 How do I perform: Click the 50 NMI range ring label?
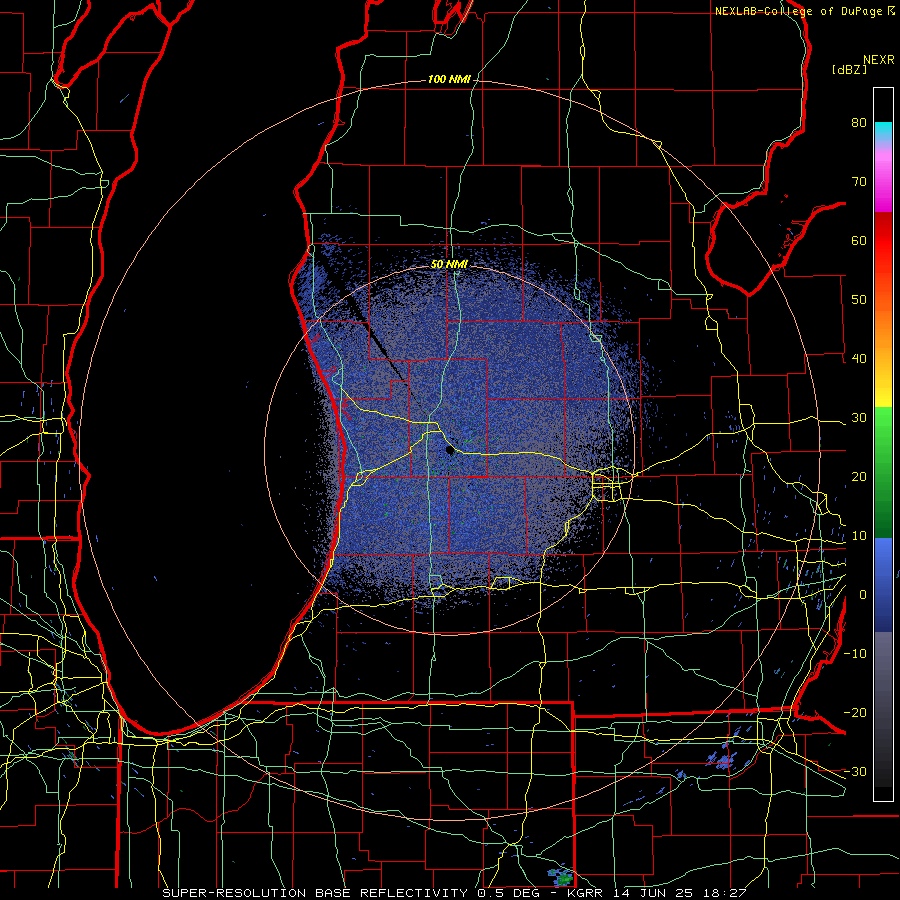(449, 265)
